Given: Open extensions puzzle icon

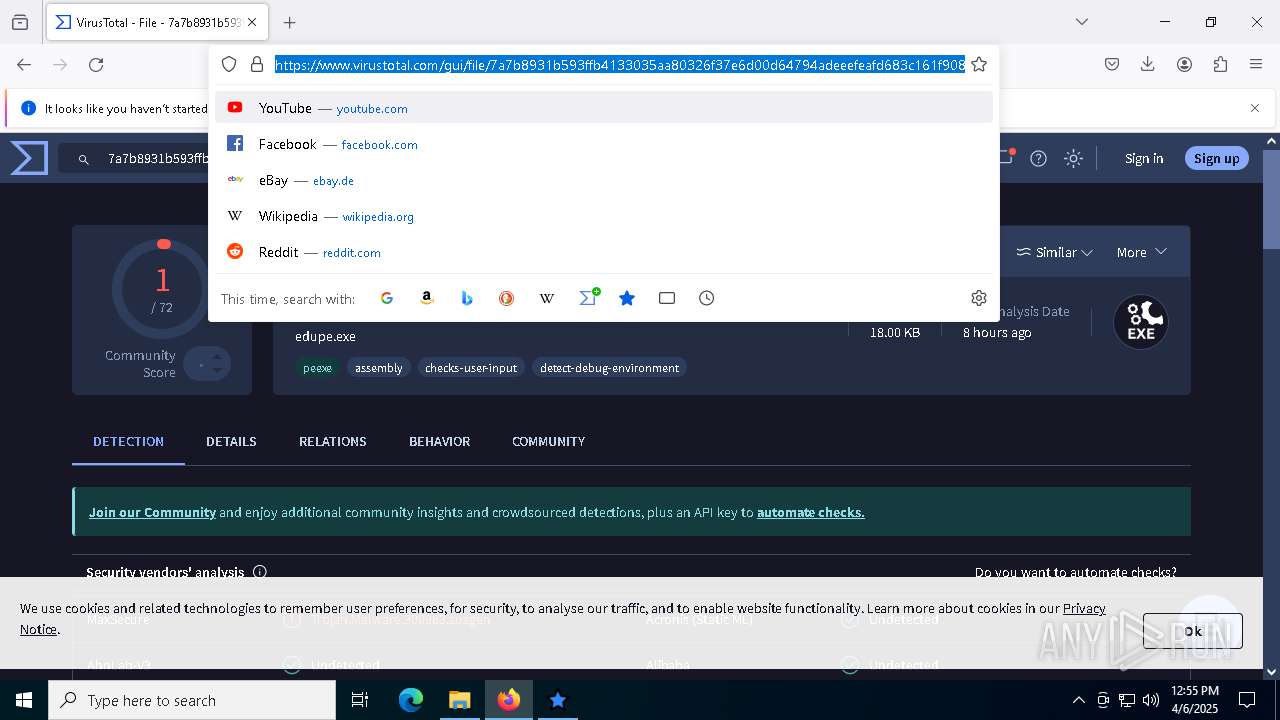Looking at the screenshot, I should [x=1220, y=64].
